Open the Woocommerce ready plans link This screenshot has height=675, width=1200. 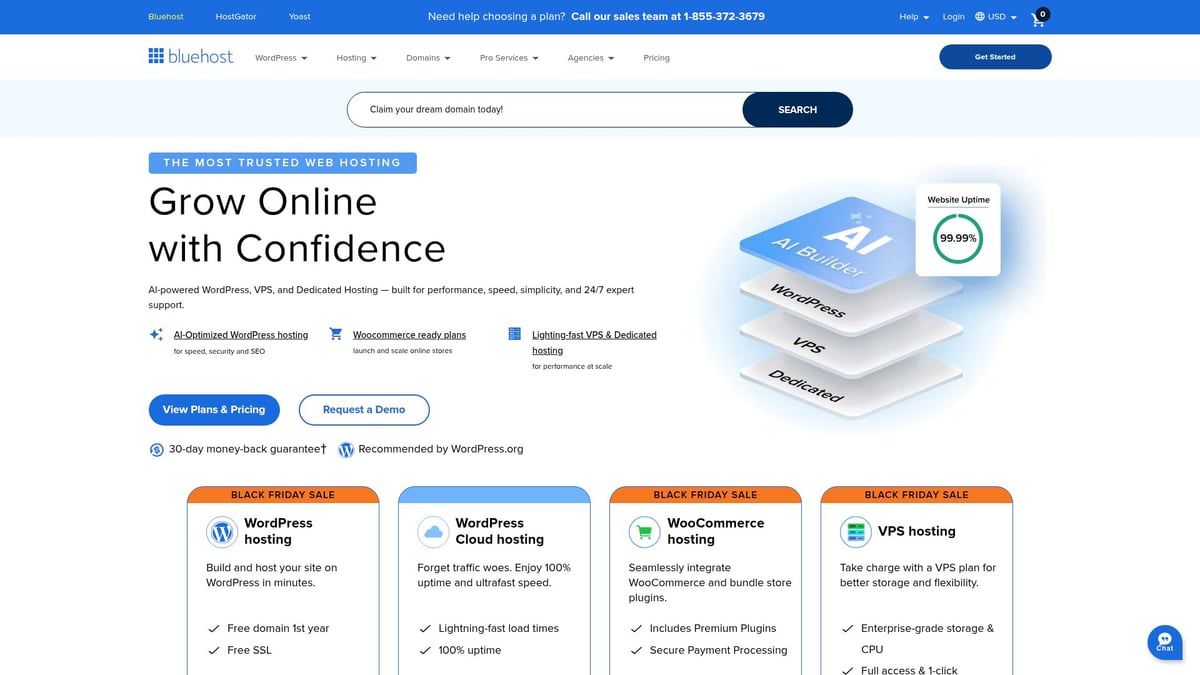click(410, 334)
